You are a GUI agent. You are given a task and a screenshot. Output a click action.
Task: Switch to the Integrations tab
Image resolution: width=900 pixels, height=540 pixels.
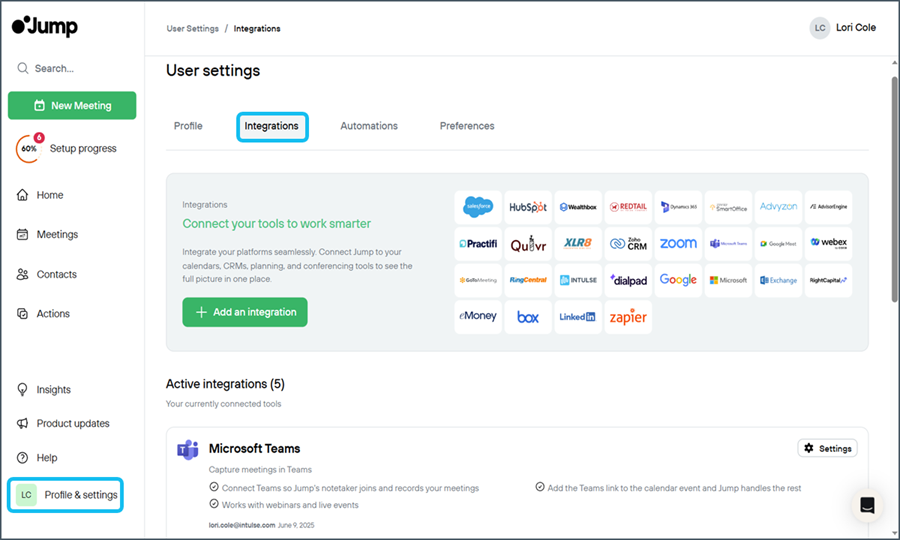(272, 127)
